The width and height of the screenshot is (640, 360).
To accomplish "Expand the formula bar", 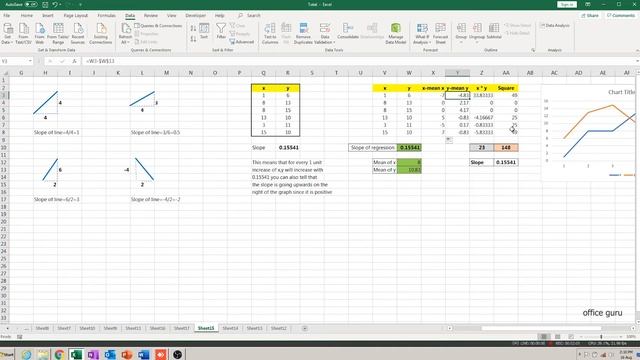I will click(x=637, y=61).
